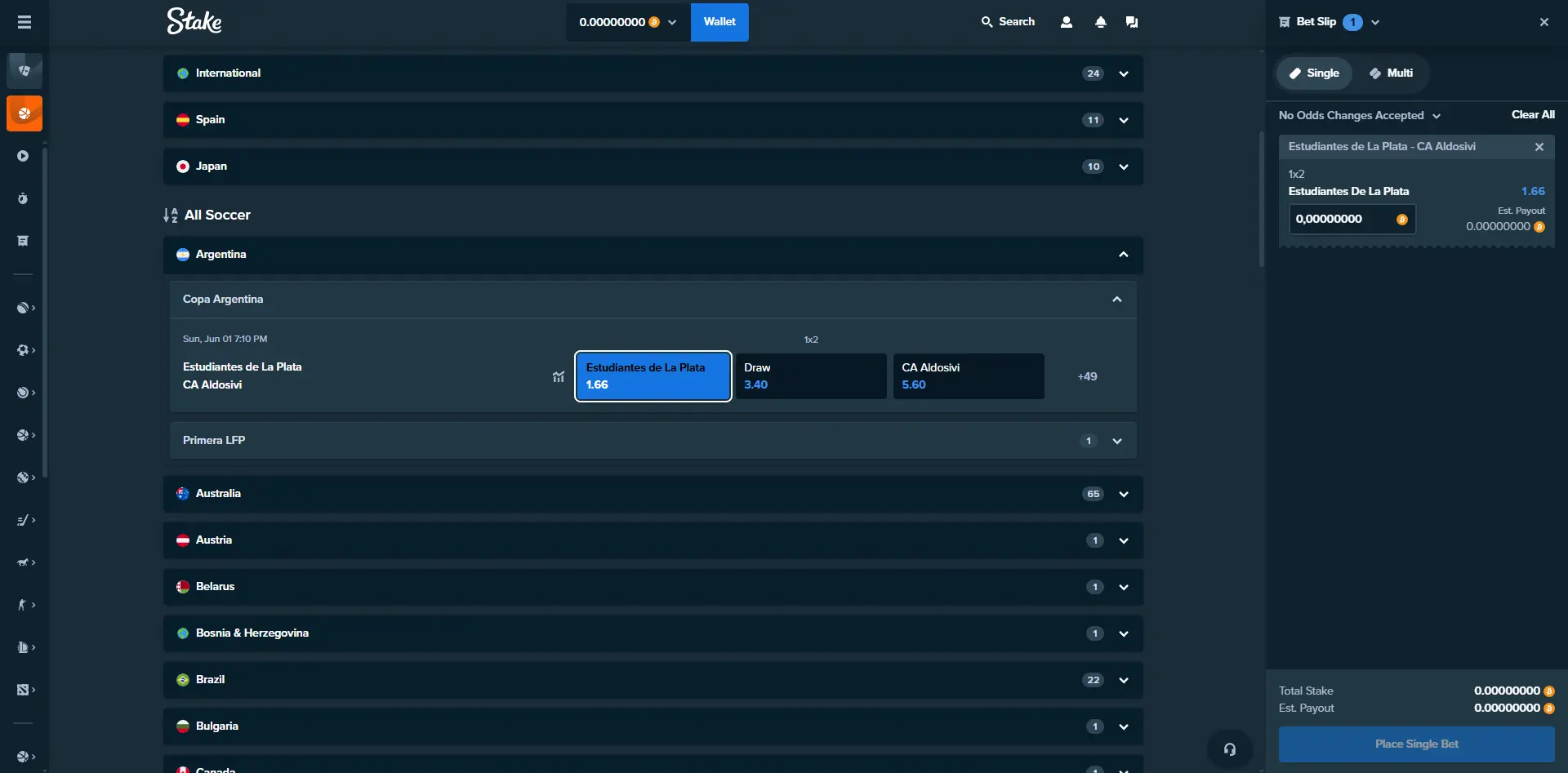Expand the Austria section
This screenshot has height=773, width=1568.
point(653,540)
